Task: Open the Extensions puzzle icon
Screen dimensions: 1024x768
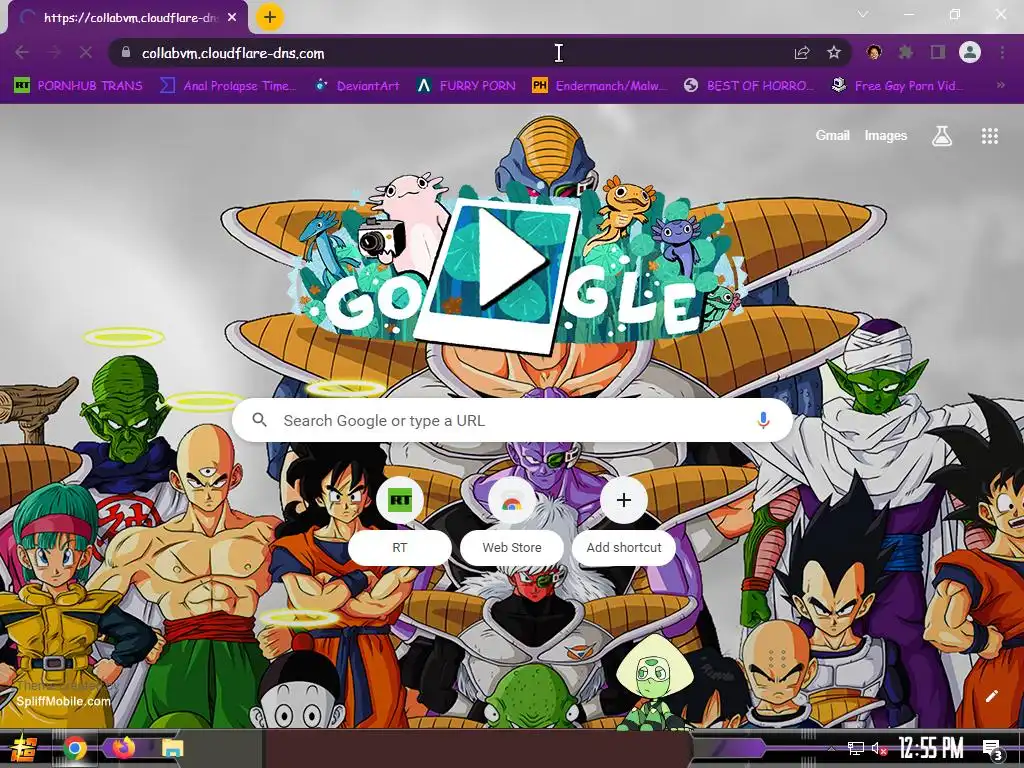Action: [905, 52]
